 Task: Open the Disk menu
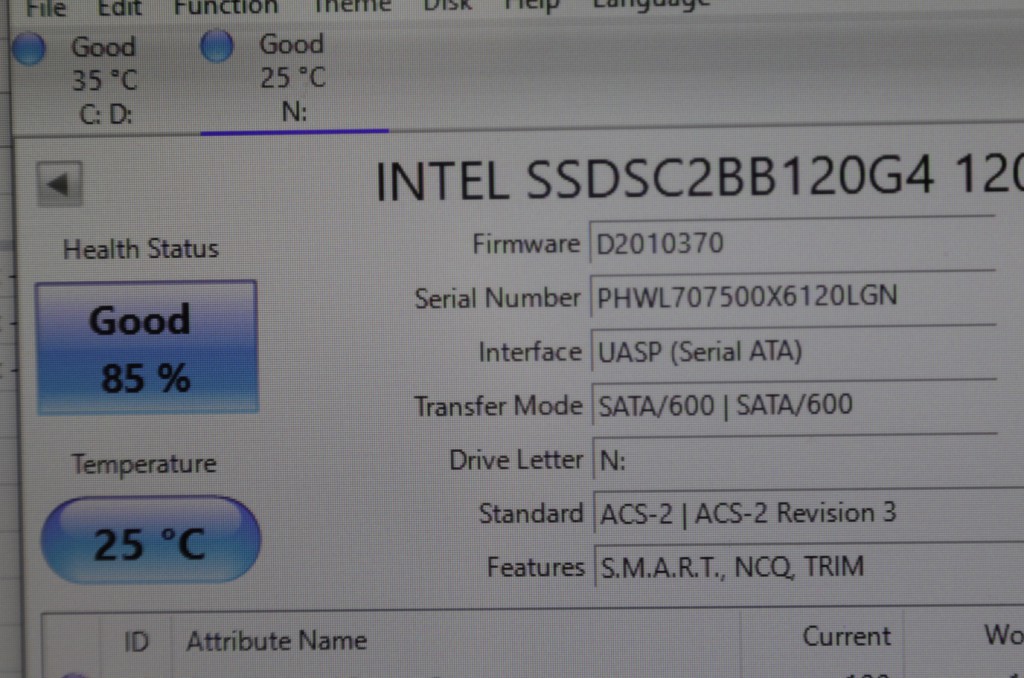click(447, 8)
